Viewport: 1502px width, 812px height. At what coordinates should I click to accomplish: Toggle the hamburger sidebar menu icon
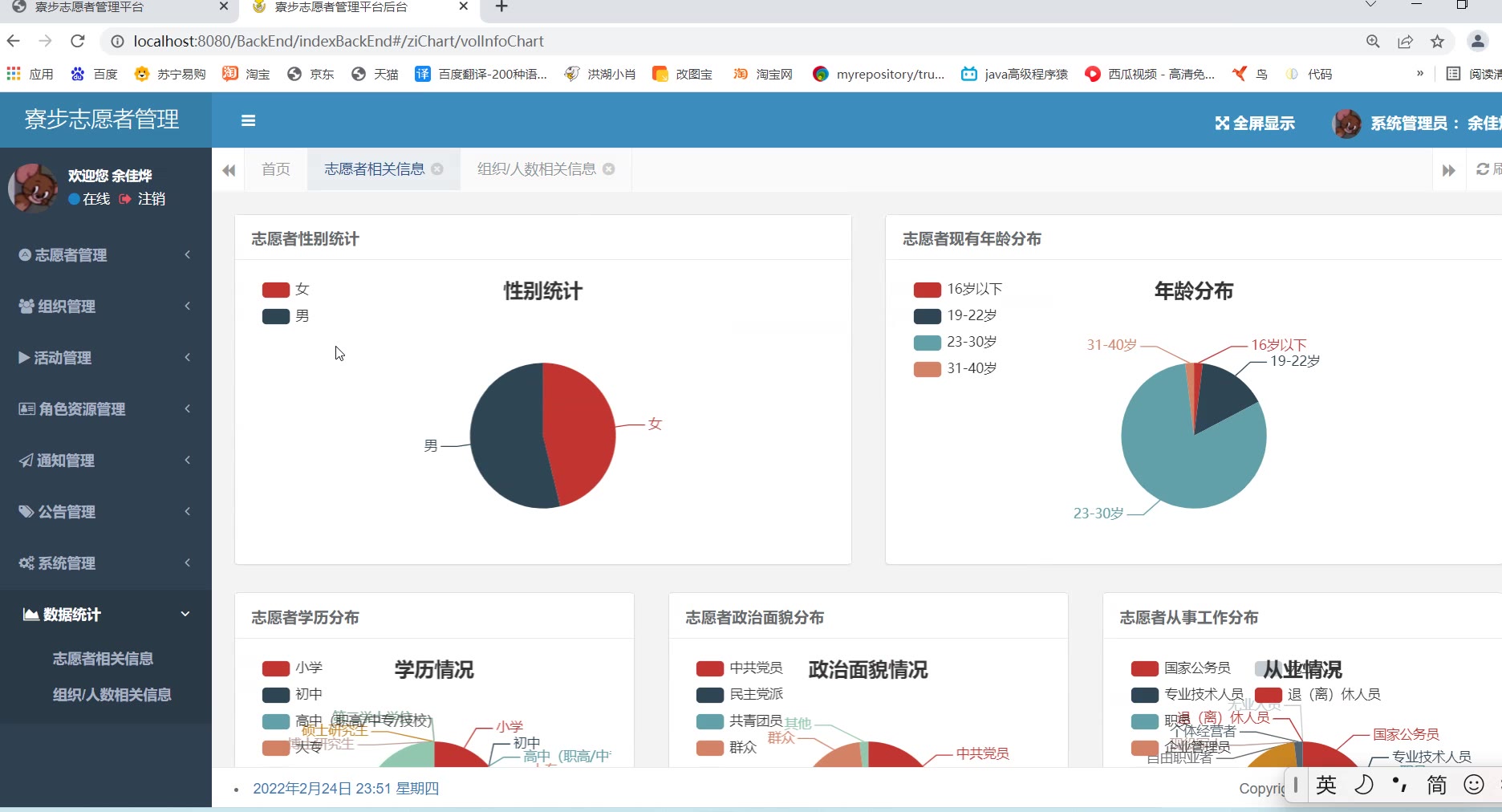248,120
